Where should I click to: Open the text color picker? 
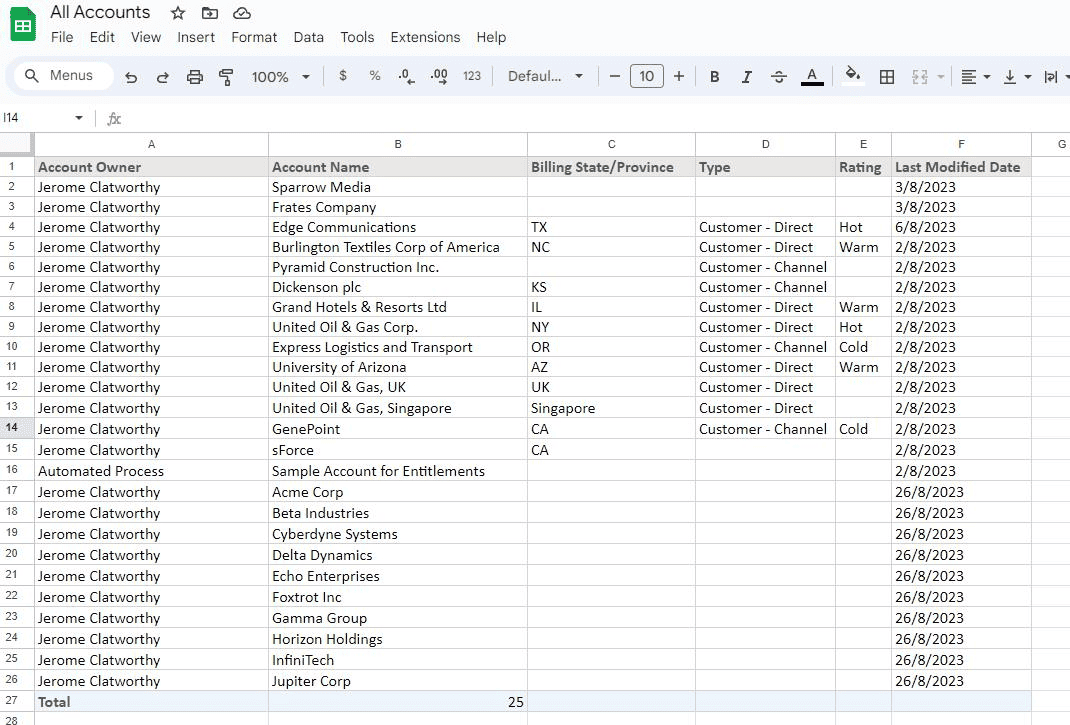pos(812,76)
